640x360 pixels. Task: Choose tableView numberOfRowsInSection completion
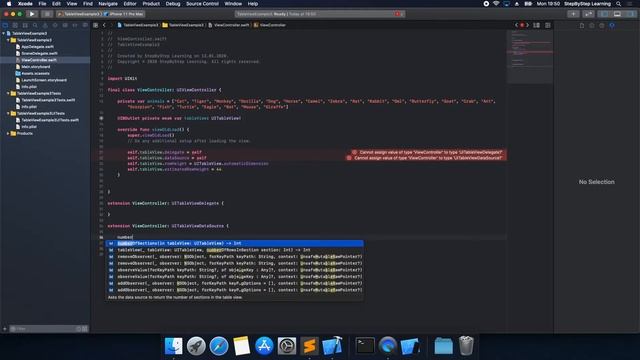tap(235, 250)
